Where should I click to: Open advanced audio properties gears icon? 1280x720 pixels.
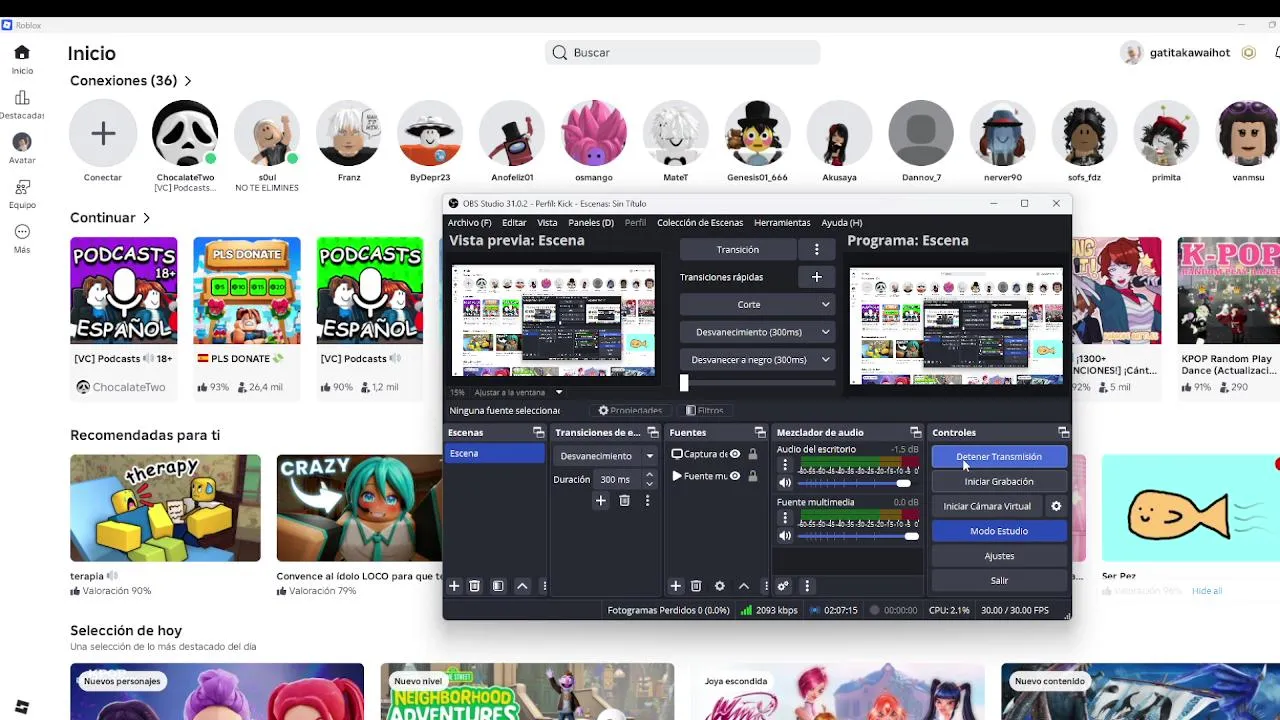[783, 586]
